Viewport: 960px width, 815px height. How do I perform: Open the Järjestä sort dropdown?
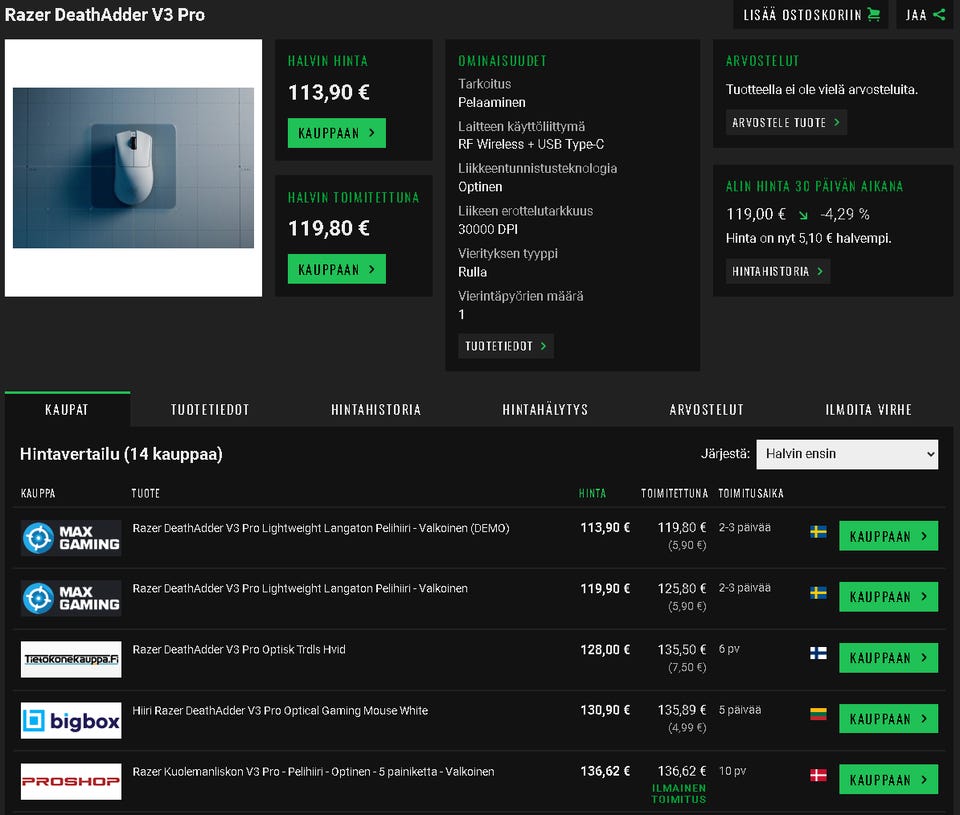(x=847, y=454)
